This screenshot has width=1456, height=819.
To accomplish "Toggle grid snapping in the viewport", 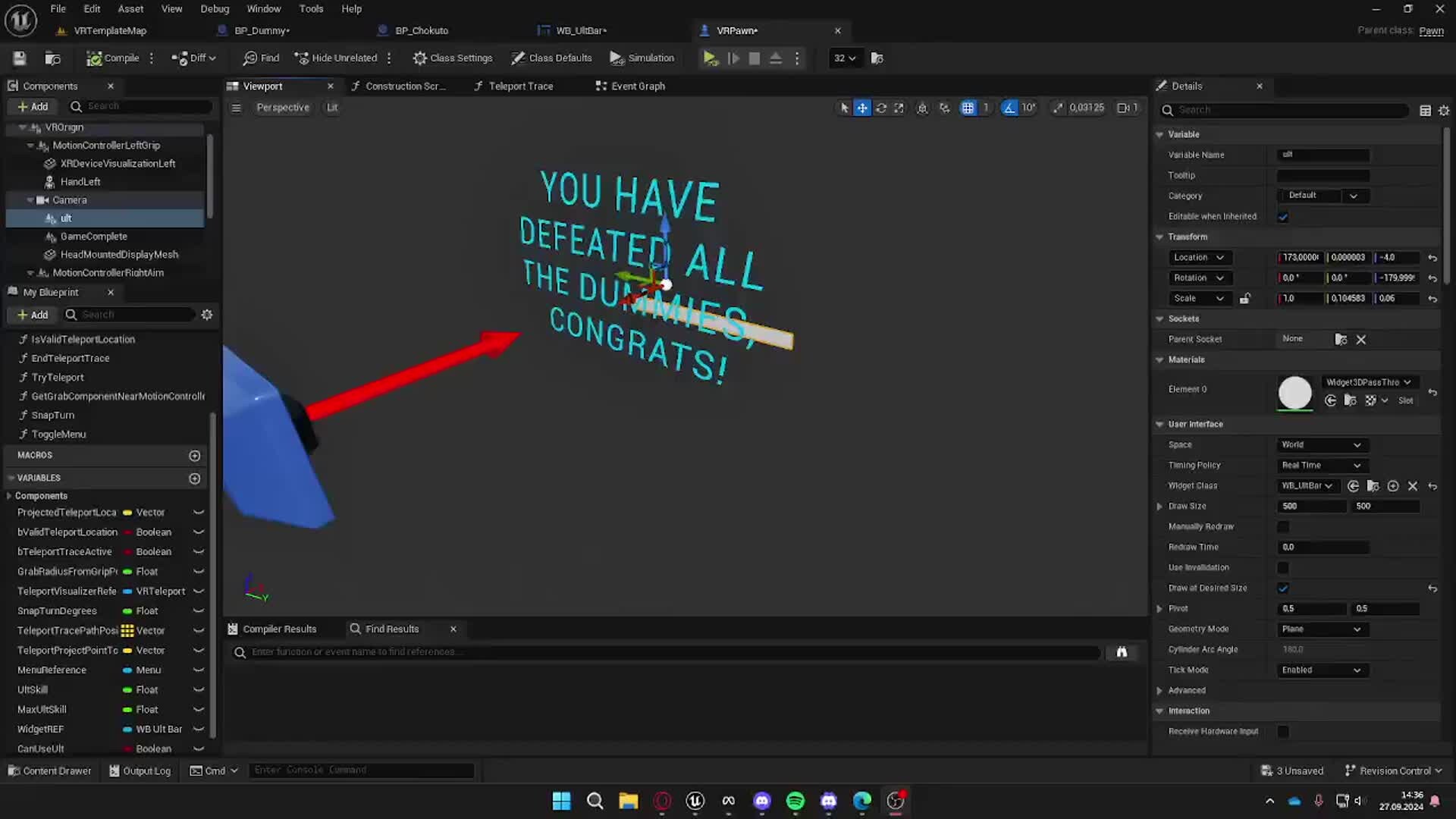I will point(968,108).
